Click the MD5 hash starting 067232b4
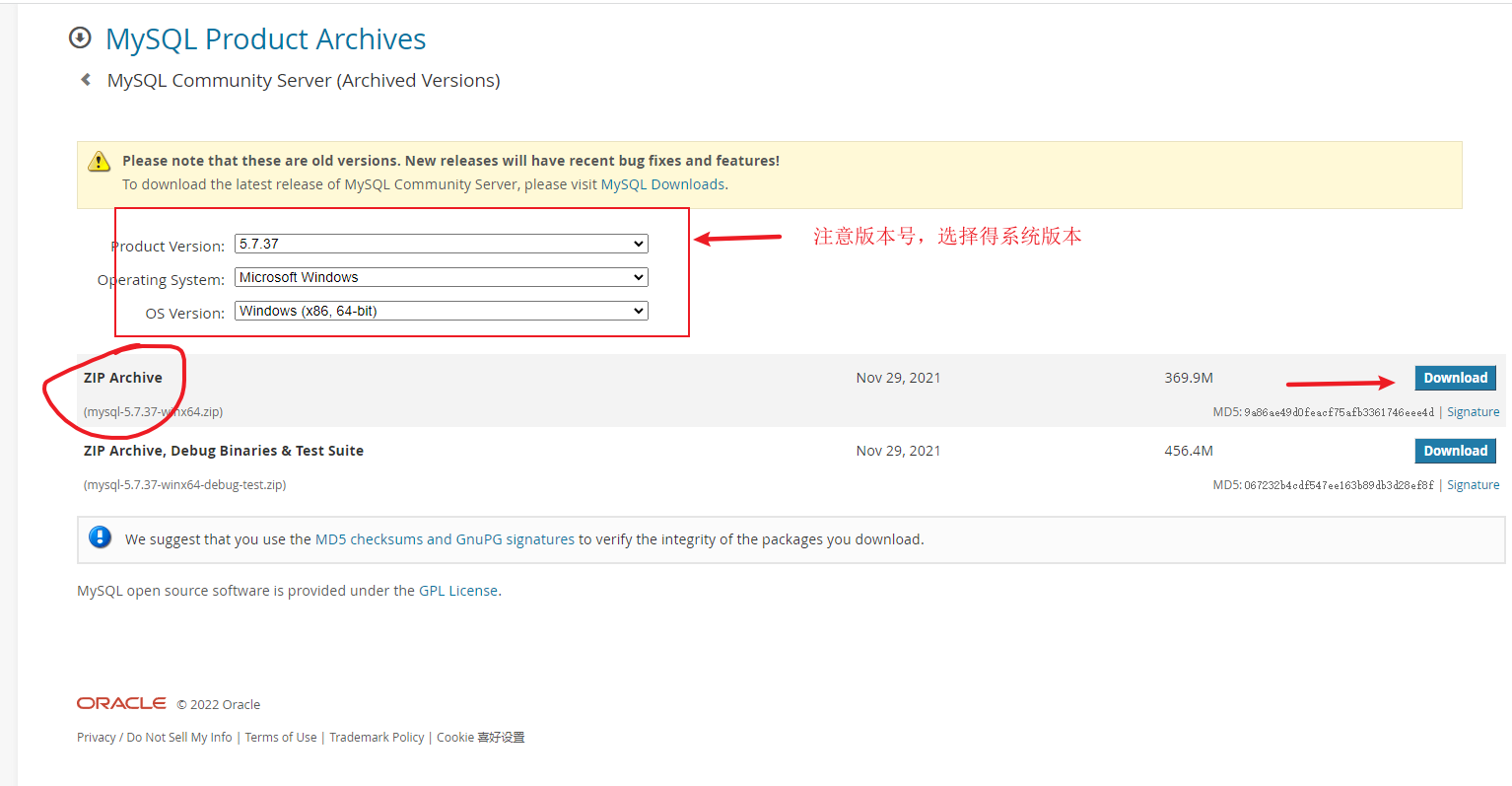 coord(1339,485)
